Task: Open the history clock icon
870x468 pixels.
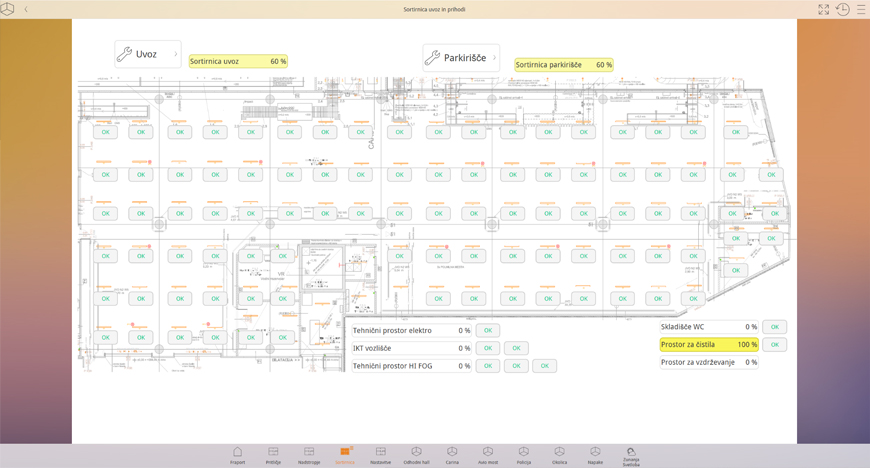Action: 843,9
